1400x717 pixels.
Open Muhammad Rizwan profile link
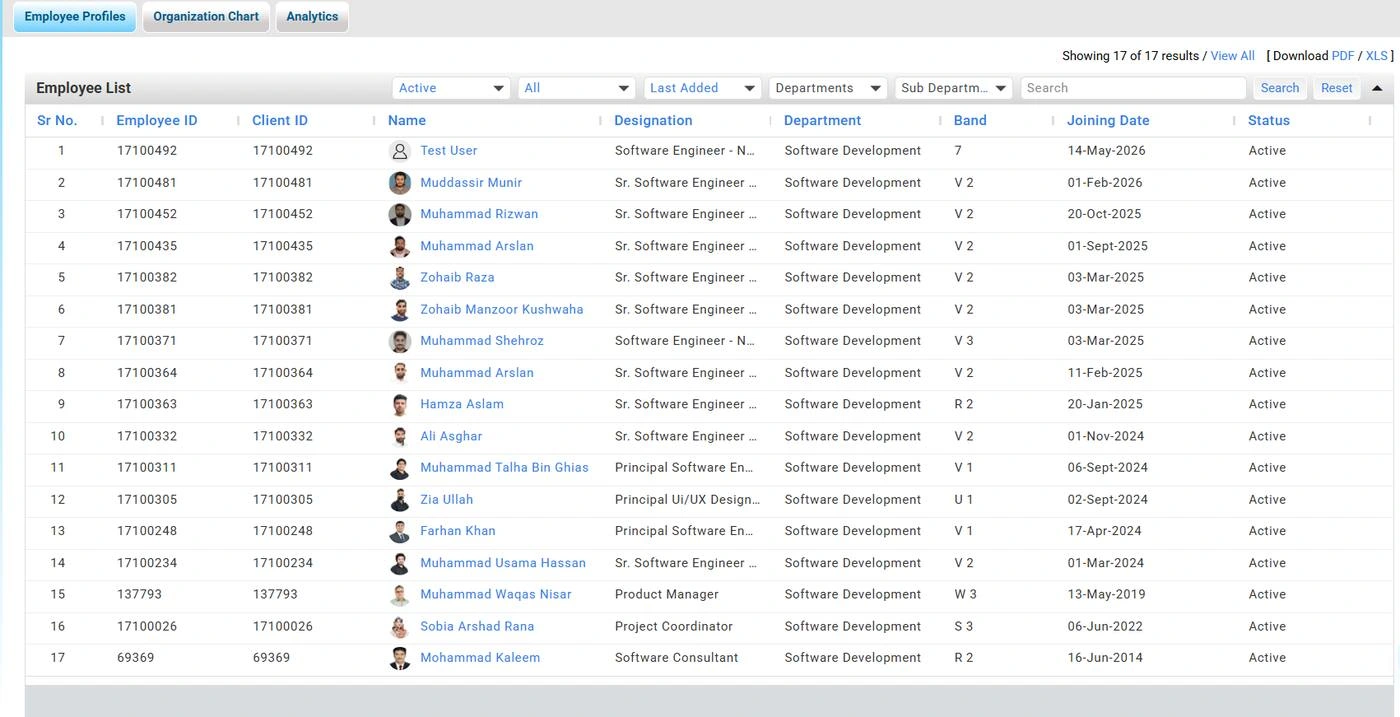(x=479, y=214)
